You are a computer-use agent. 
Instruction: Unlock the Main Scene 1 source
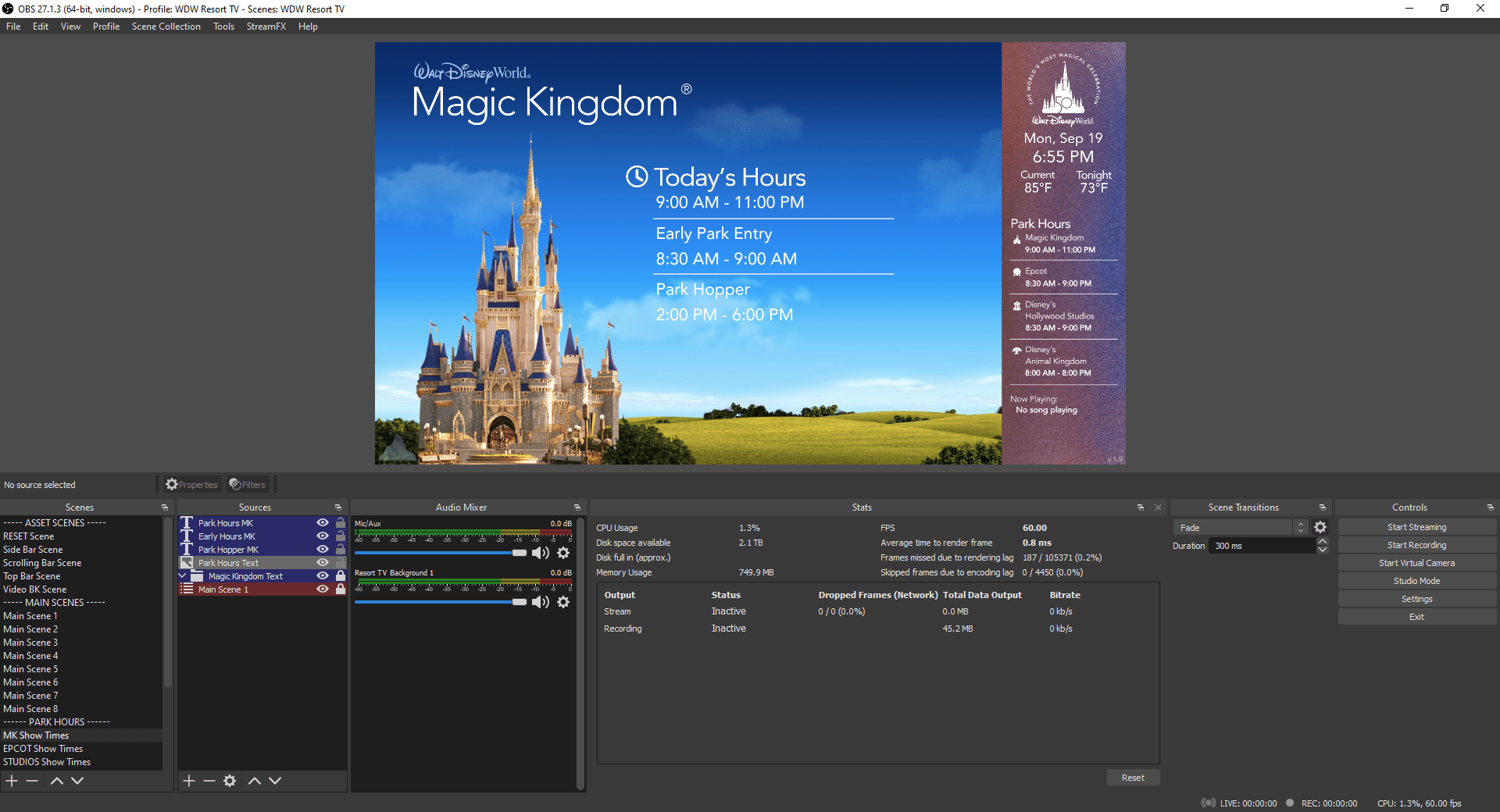click(341, 589)
